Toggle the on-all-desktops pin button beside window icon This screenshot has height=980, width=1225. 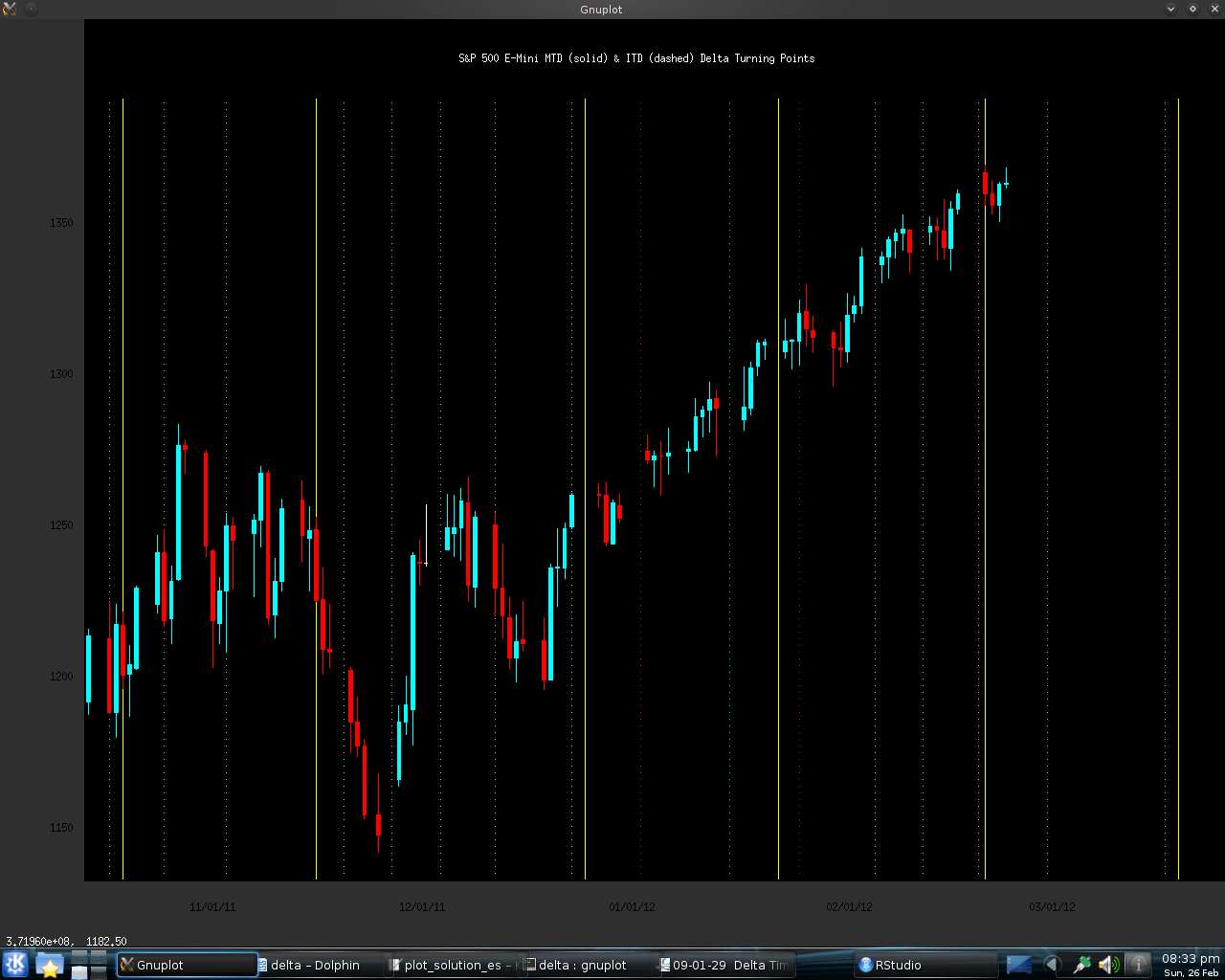tap(31, 9)
